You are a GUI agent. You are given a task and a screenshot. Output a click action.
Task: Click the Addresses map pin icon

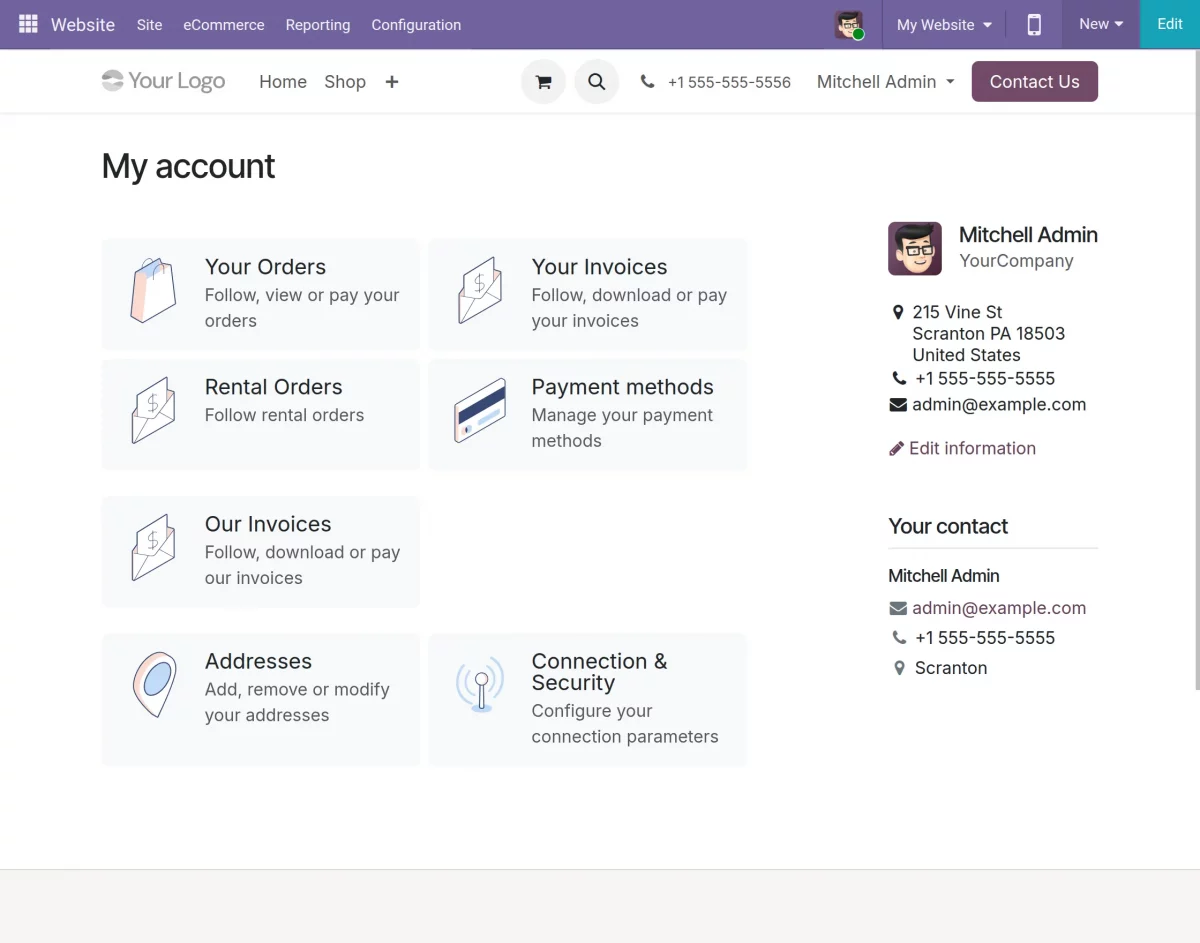154,684
